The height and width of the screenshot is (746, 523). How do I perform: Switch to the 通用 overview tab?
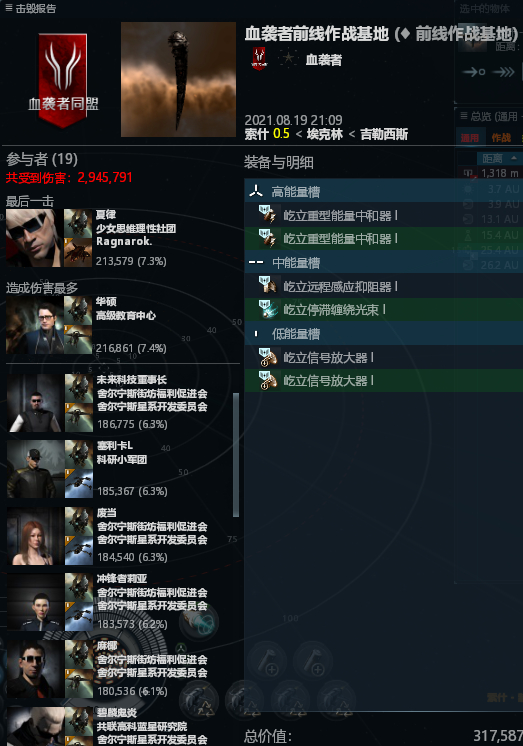470,138
